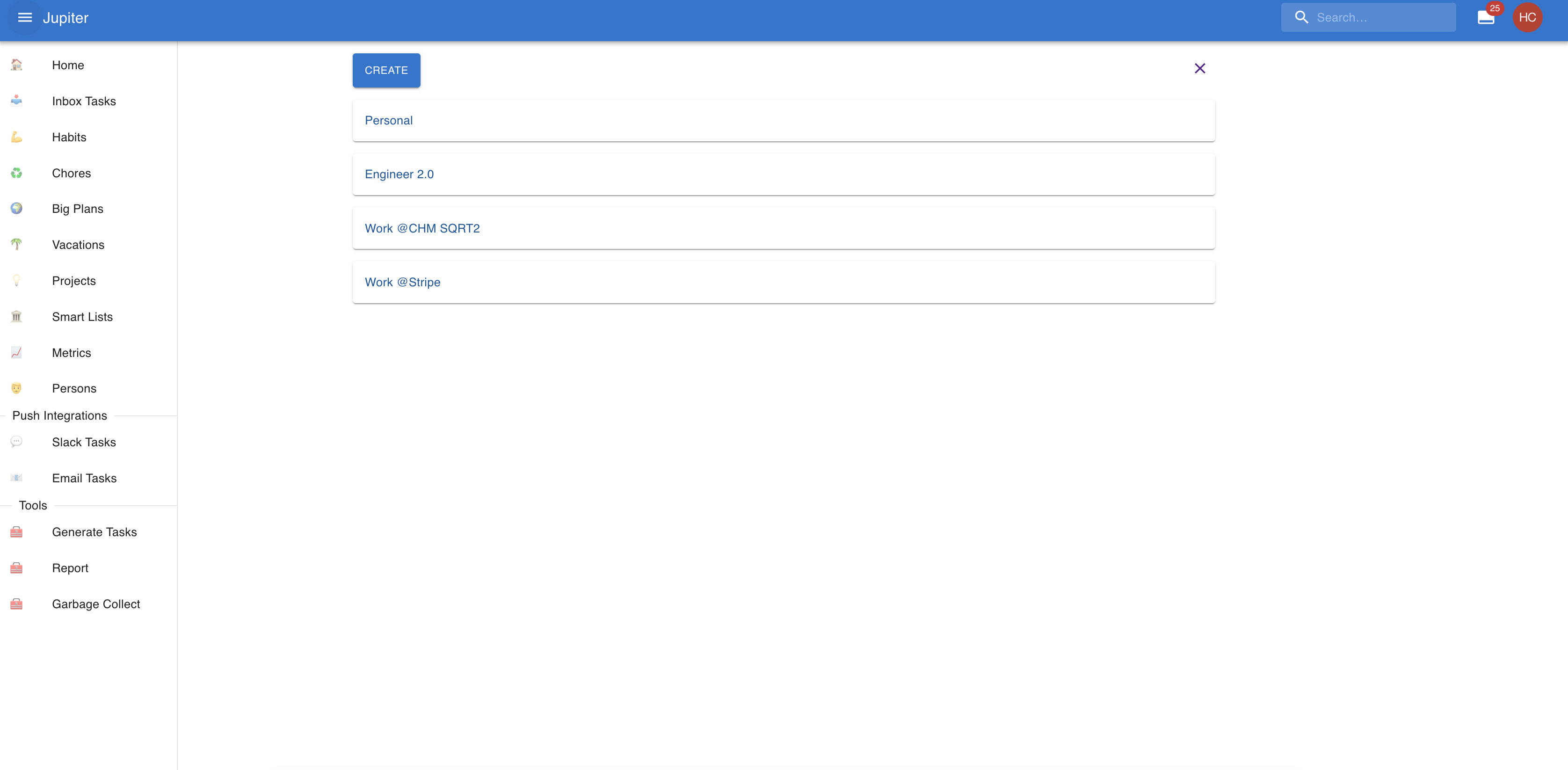Select the Metrics chart icon
This screenshot has width=1568, height=770.
click(x=16, y=352)
